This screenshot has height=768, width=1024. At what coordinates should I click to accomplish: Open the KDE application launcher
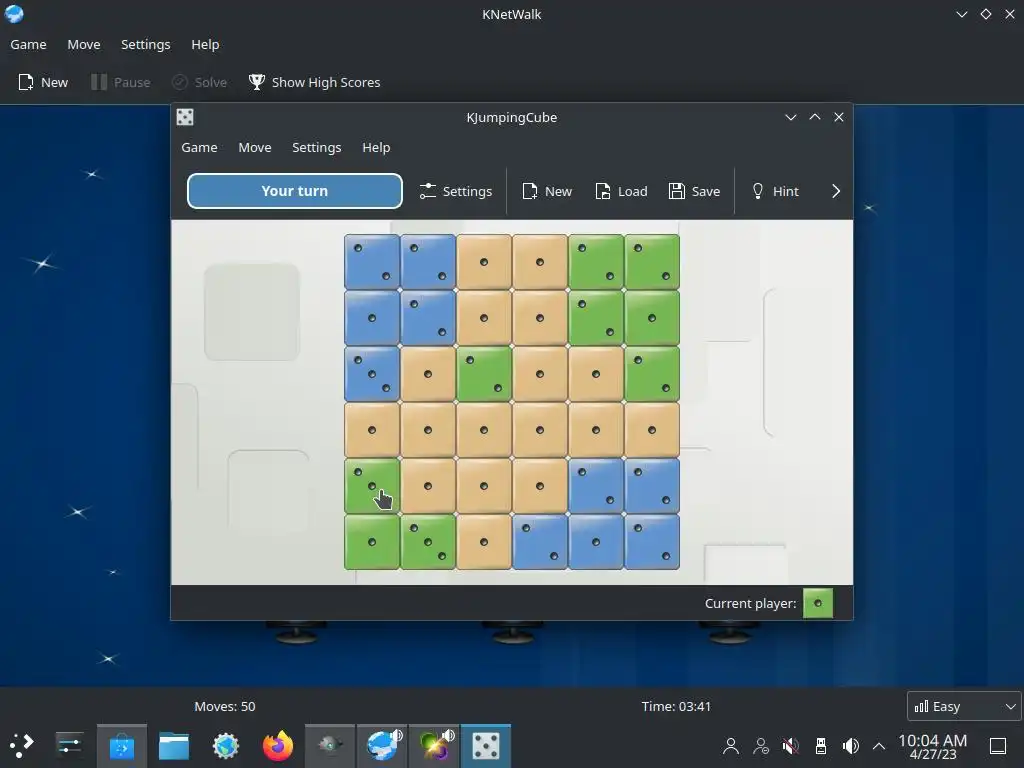[x=22, y=745]
